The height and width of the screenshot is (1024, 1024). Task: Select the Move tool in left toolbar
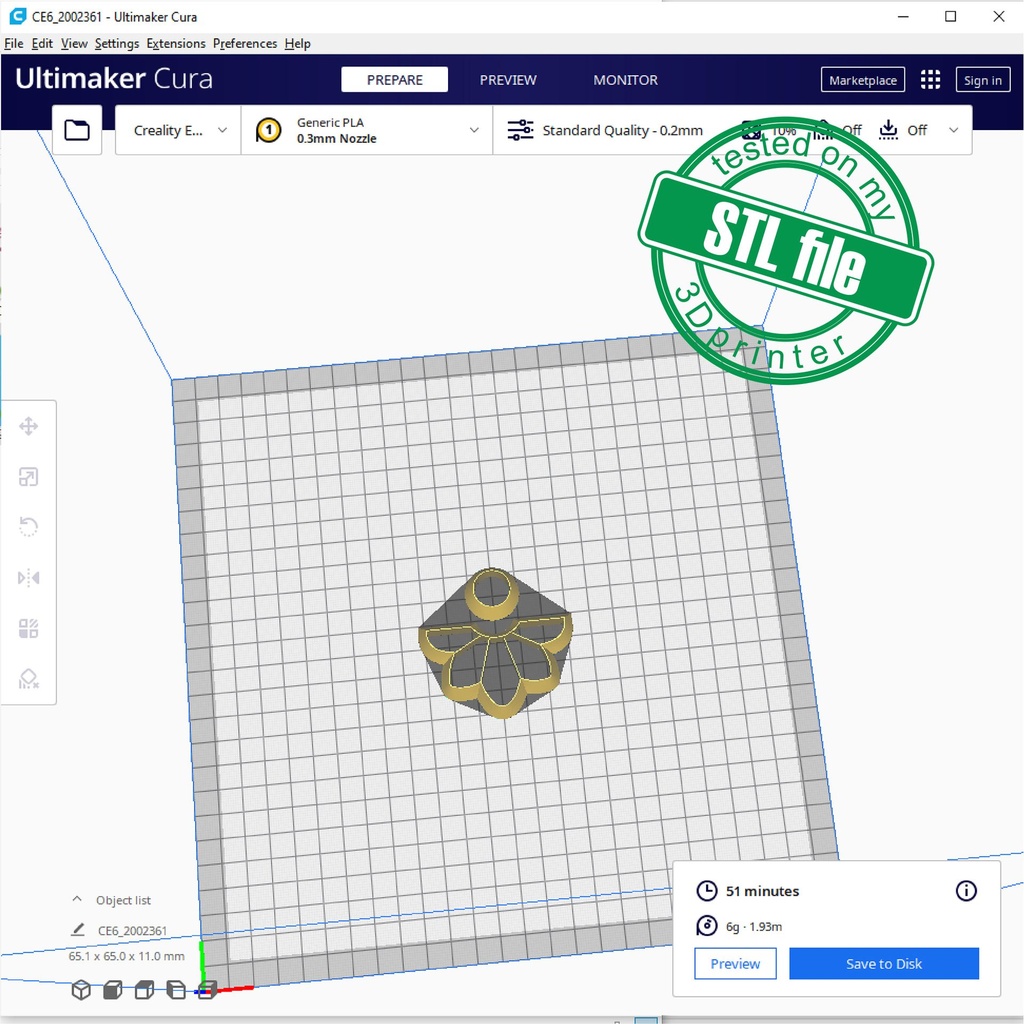pos(28,427)
